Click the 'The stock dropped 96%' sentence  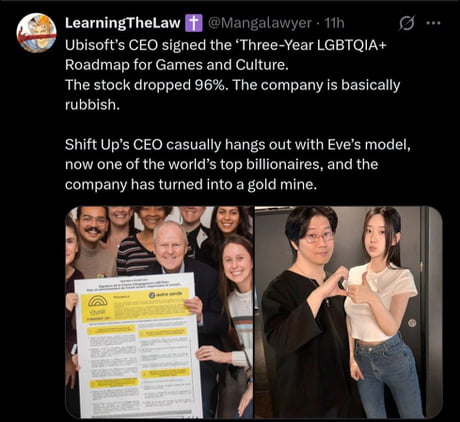point(145,85)
